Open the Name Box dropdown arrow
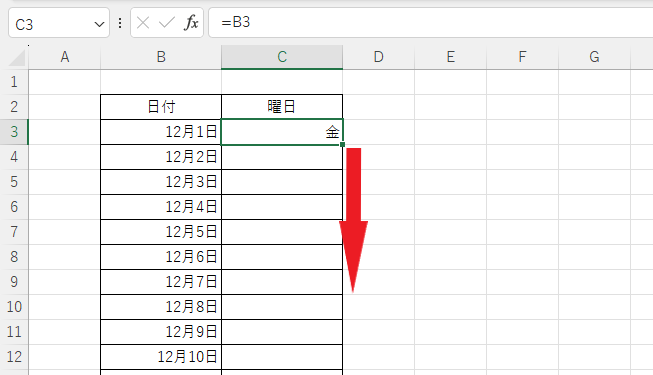Image resolution: width=653 pixels, height=375 pixels. (x=99, y=24)
